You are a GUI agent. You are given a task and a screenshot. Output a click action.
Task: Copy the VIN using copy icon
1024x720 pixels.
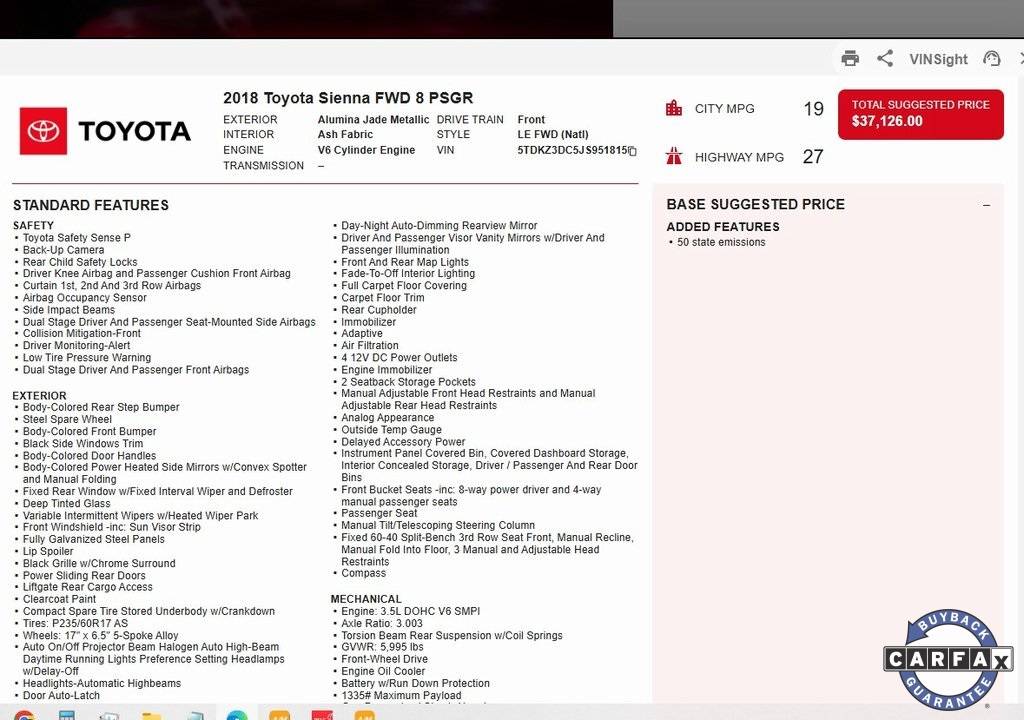point(632,151)
